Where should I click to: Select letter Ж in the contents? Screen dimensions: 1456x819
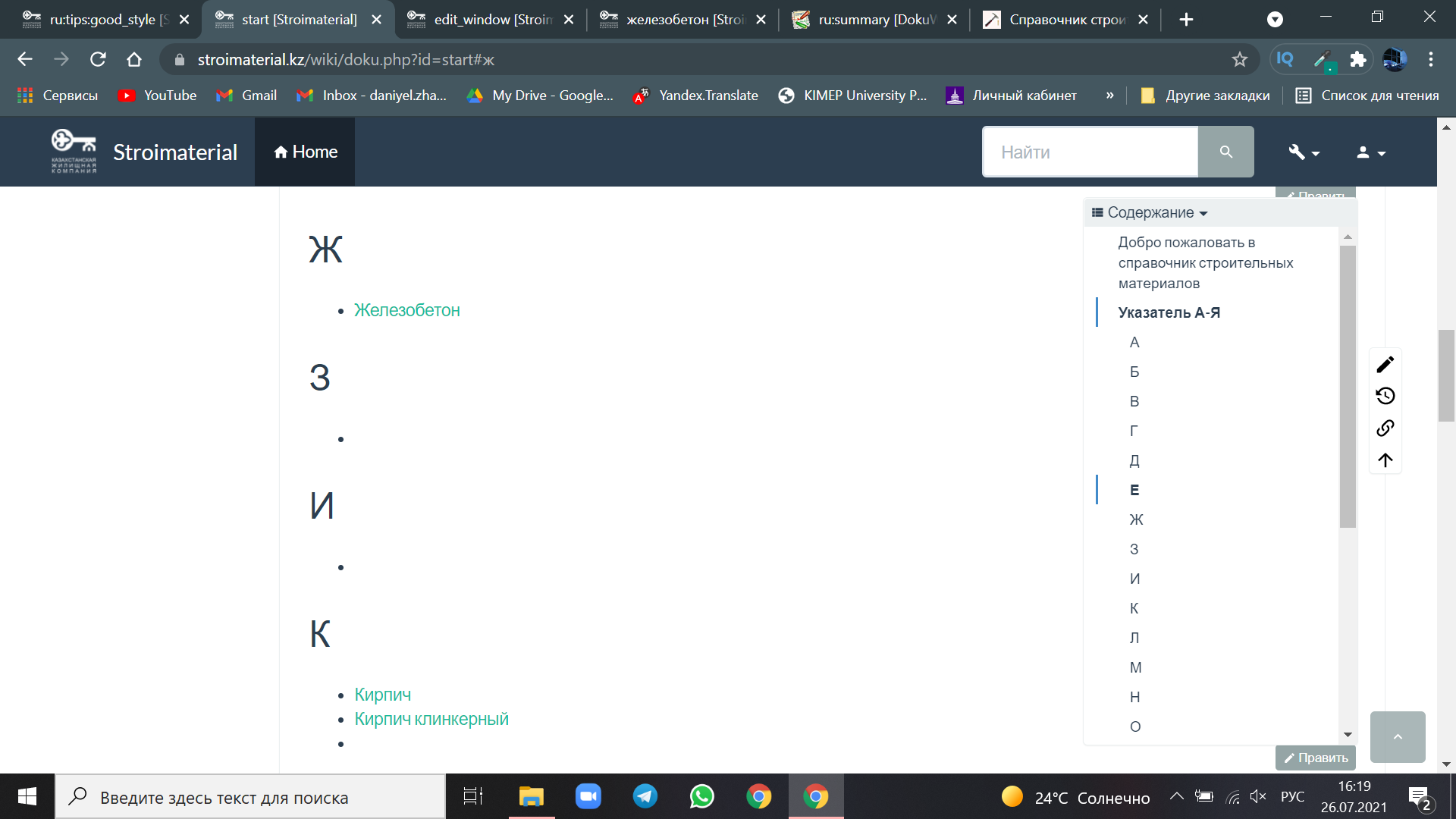pyautogui.click(x=1136, y=519)
